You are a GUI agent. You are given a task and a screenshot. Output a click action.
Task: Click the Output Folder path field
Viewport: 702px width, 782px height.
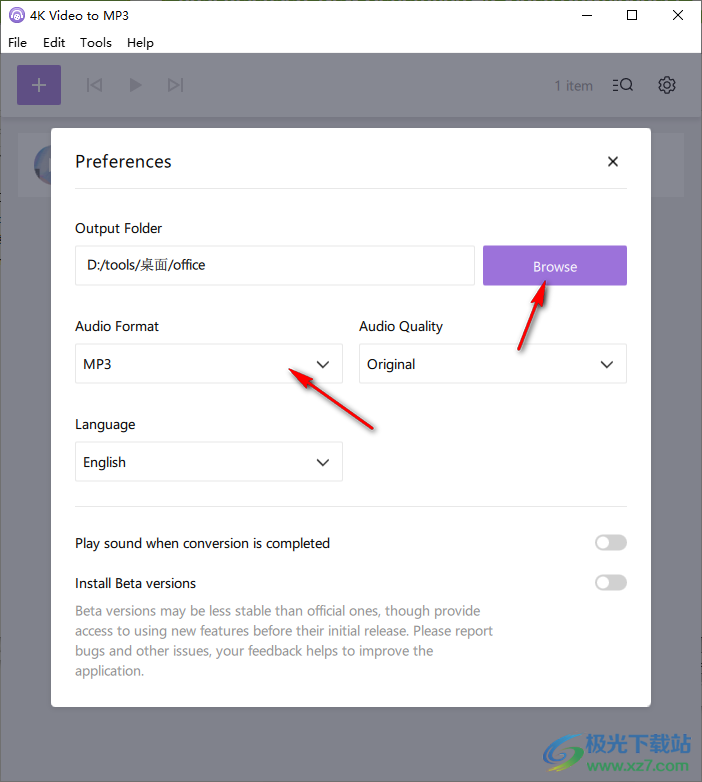[x=275, y=265]
